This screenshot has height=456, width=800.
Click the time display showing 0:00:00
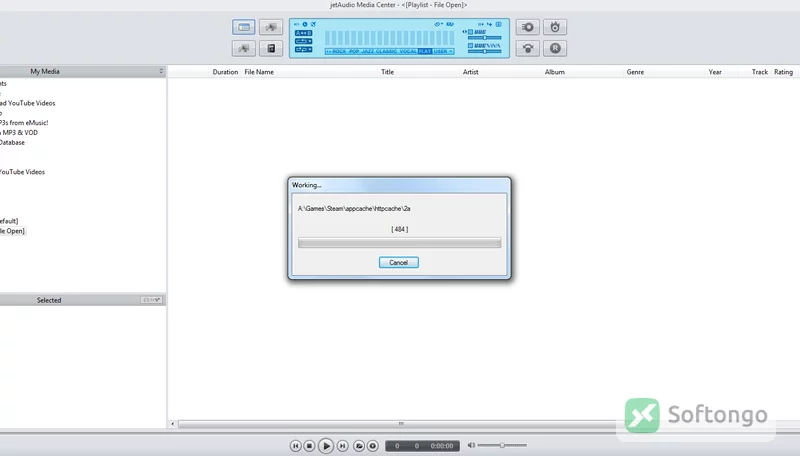442,446
